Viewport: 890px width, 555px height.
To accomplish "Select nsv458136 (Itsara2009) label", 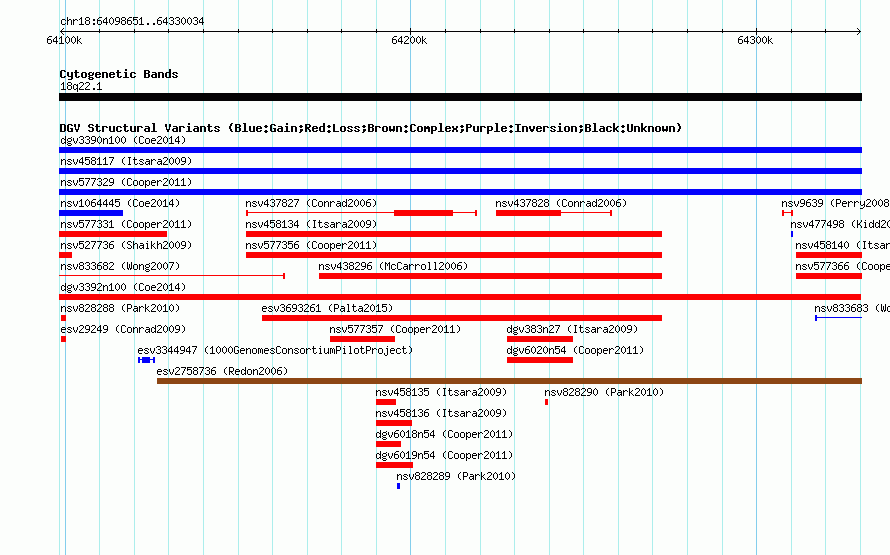I will coord(441,413).
